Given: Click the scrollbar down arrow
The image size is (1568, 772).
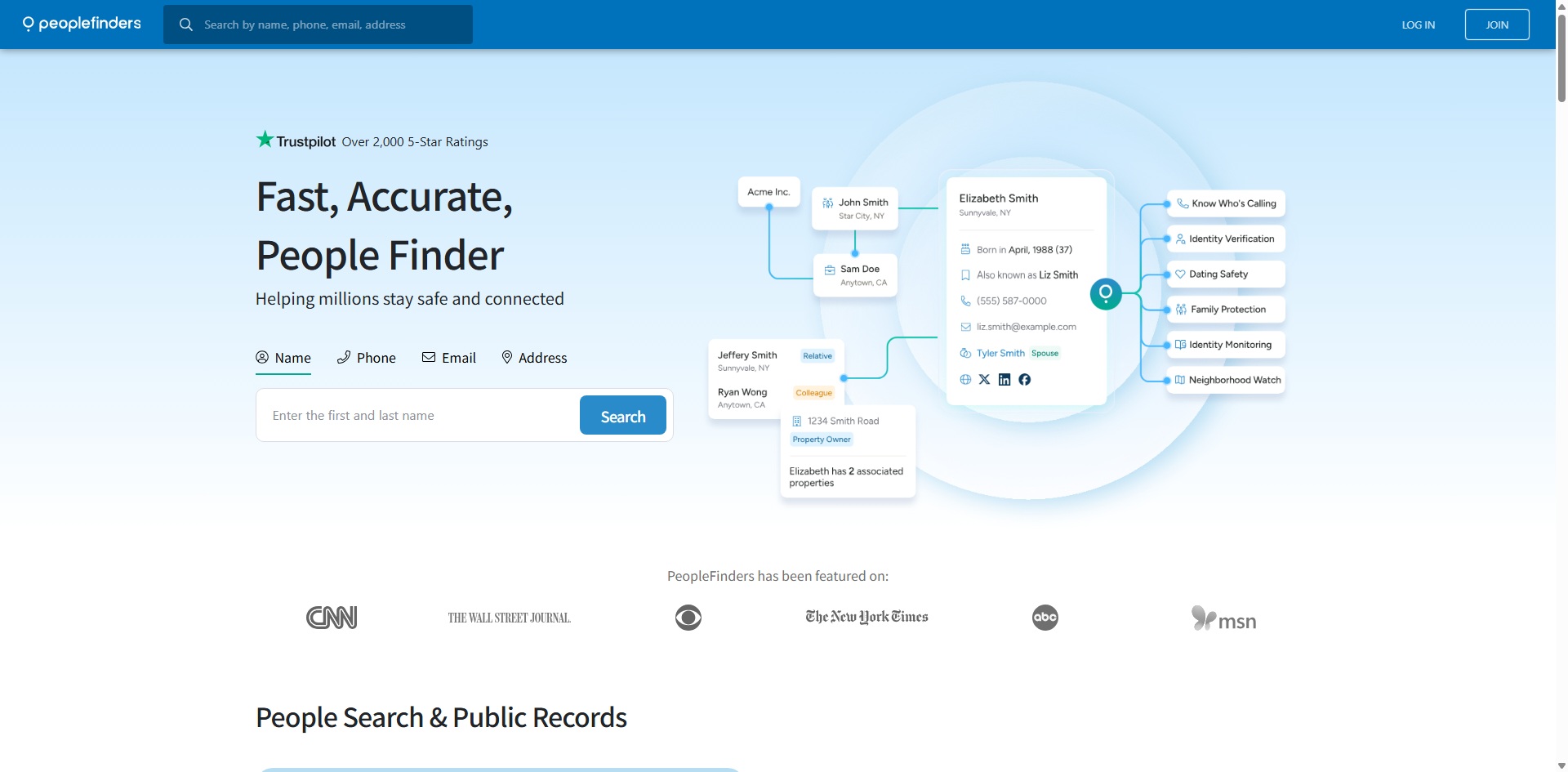Looking at the screenshot, I should (1561, 765).
